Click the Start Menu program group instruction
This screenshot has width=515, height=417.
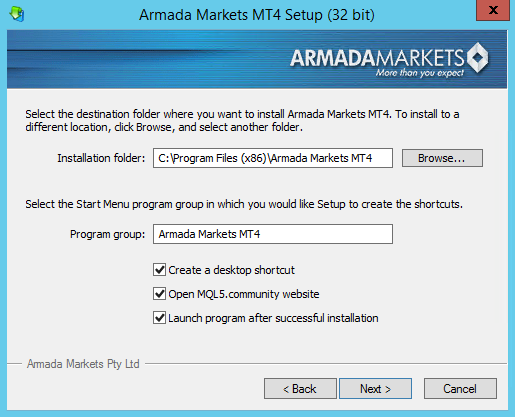pos(244,204)
